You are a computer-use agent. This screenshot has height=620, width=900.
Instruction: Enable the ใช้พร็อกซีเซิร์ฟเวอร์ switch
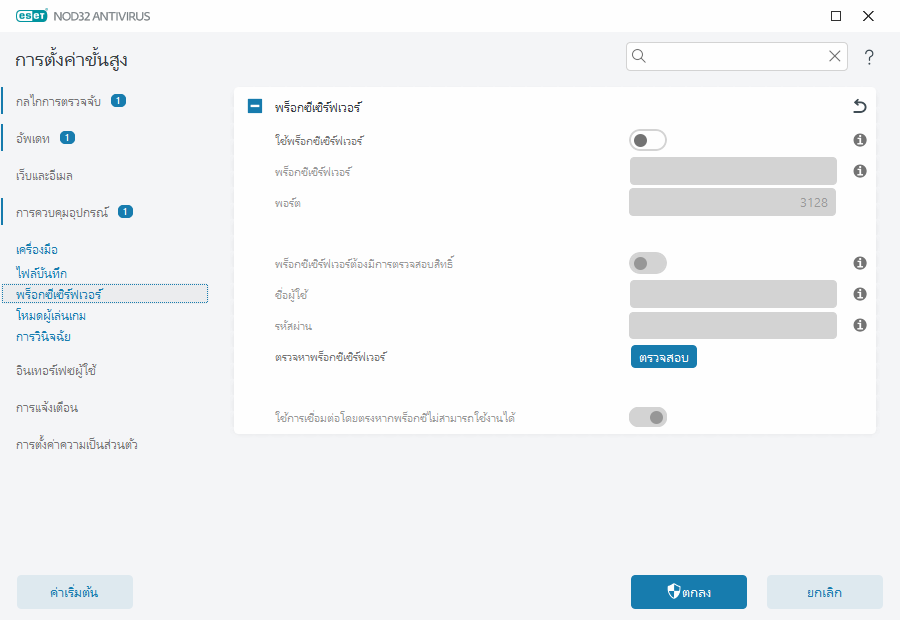[x=647, y=140]
